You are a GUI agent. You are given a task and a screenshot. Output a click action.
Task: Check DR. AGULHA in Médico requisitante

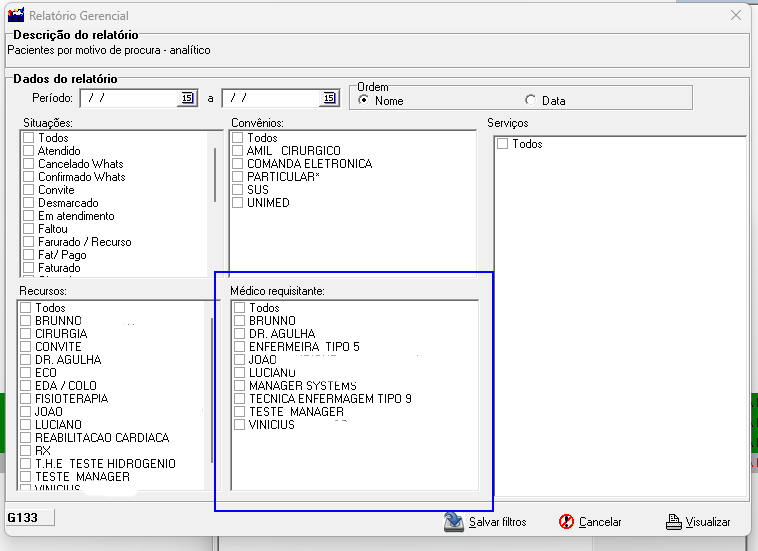[x=239, y=334]
